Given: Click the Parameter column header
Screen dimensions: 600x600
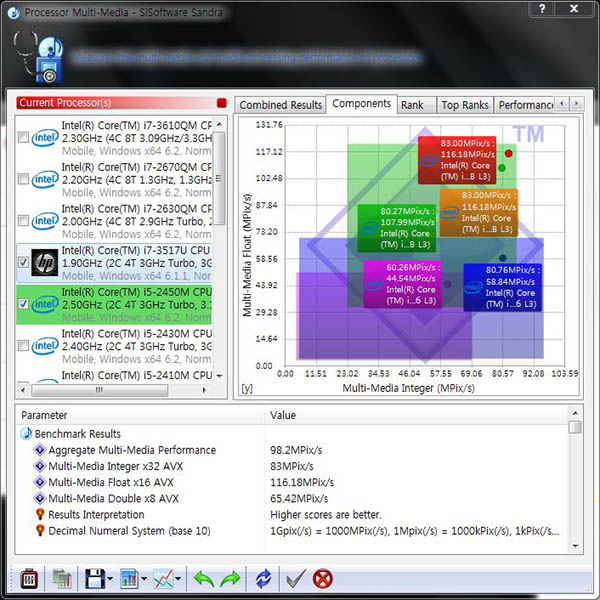Looking at the screenshot, I should (x=140, y=415).
